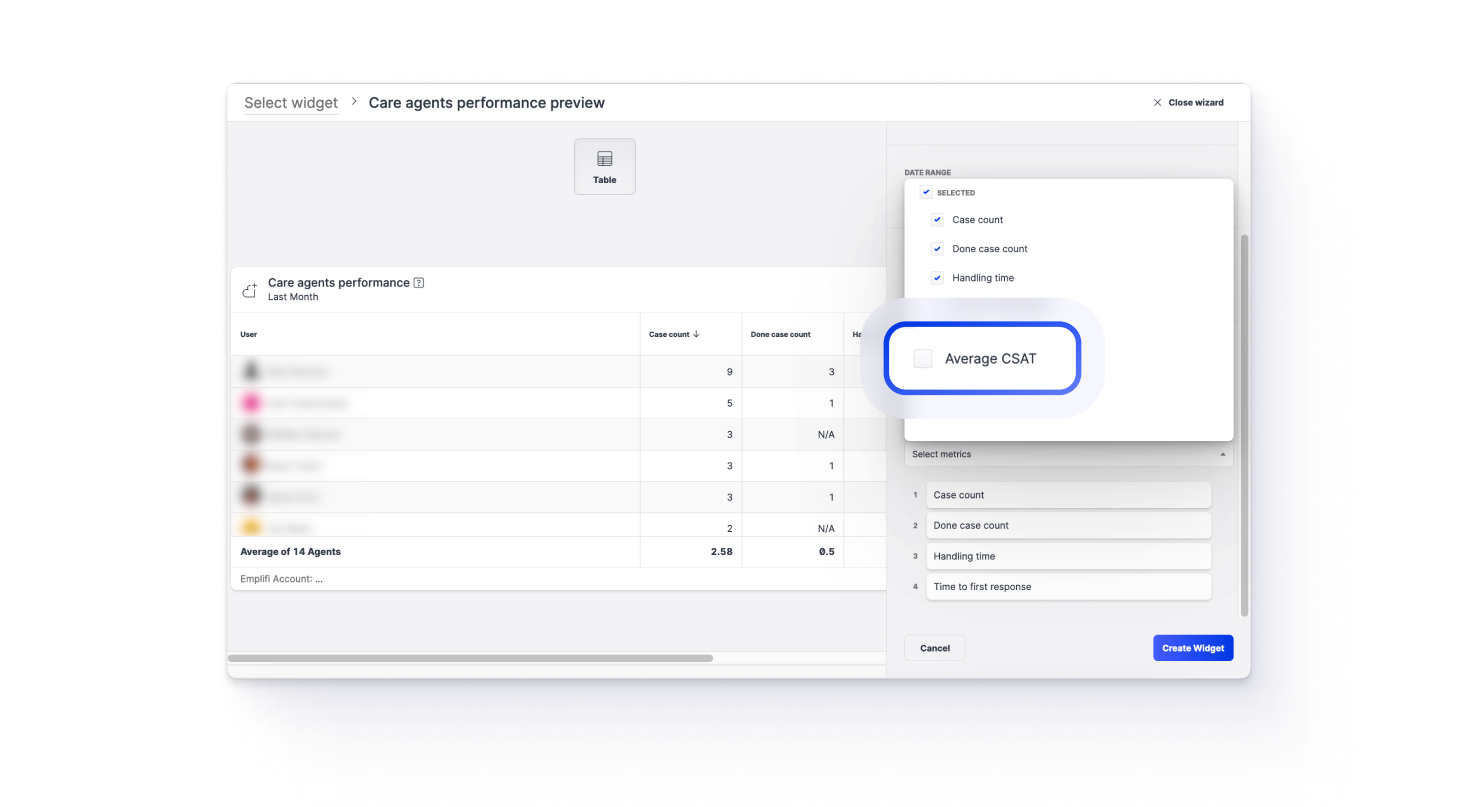Click the help icon beside Care agents performance
The image size is (1478, 807).
419,283
